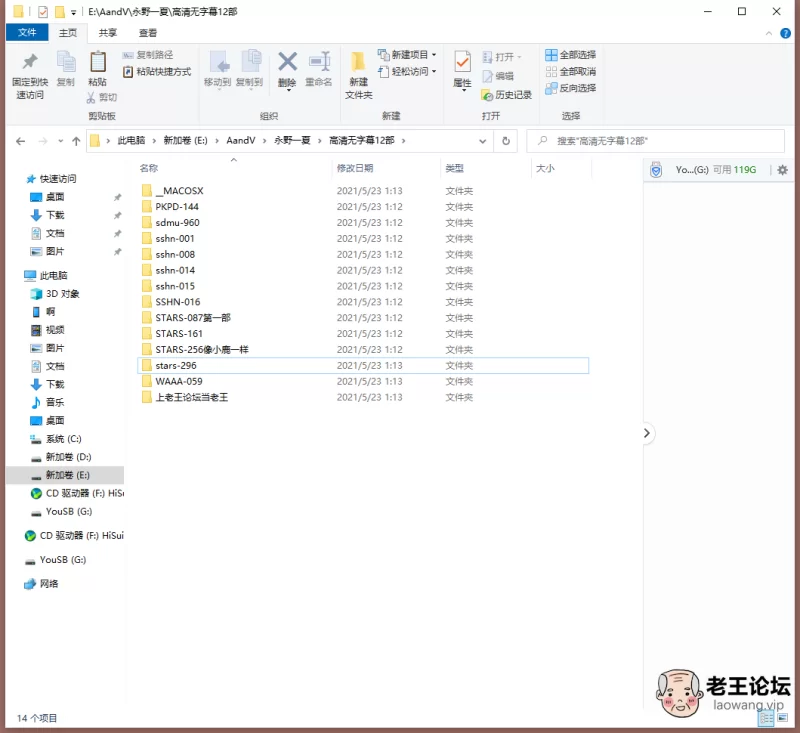Click the Back navigation arrow
Image resolution: width=800 pixels, height=733 pixels.
(x=20, y=141)
